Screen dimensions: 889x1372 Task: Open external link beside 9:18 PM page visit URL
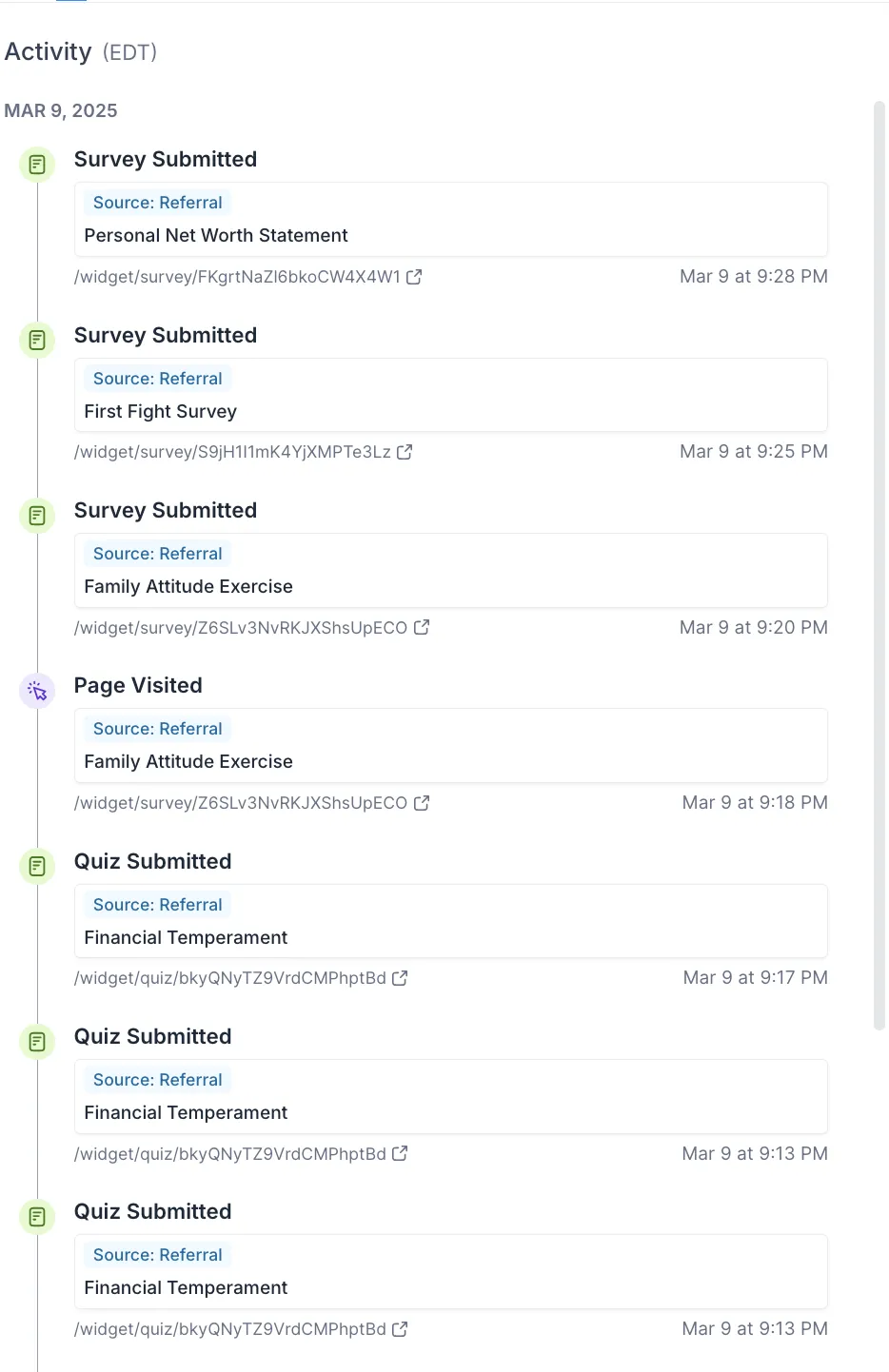422,803
